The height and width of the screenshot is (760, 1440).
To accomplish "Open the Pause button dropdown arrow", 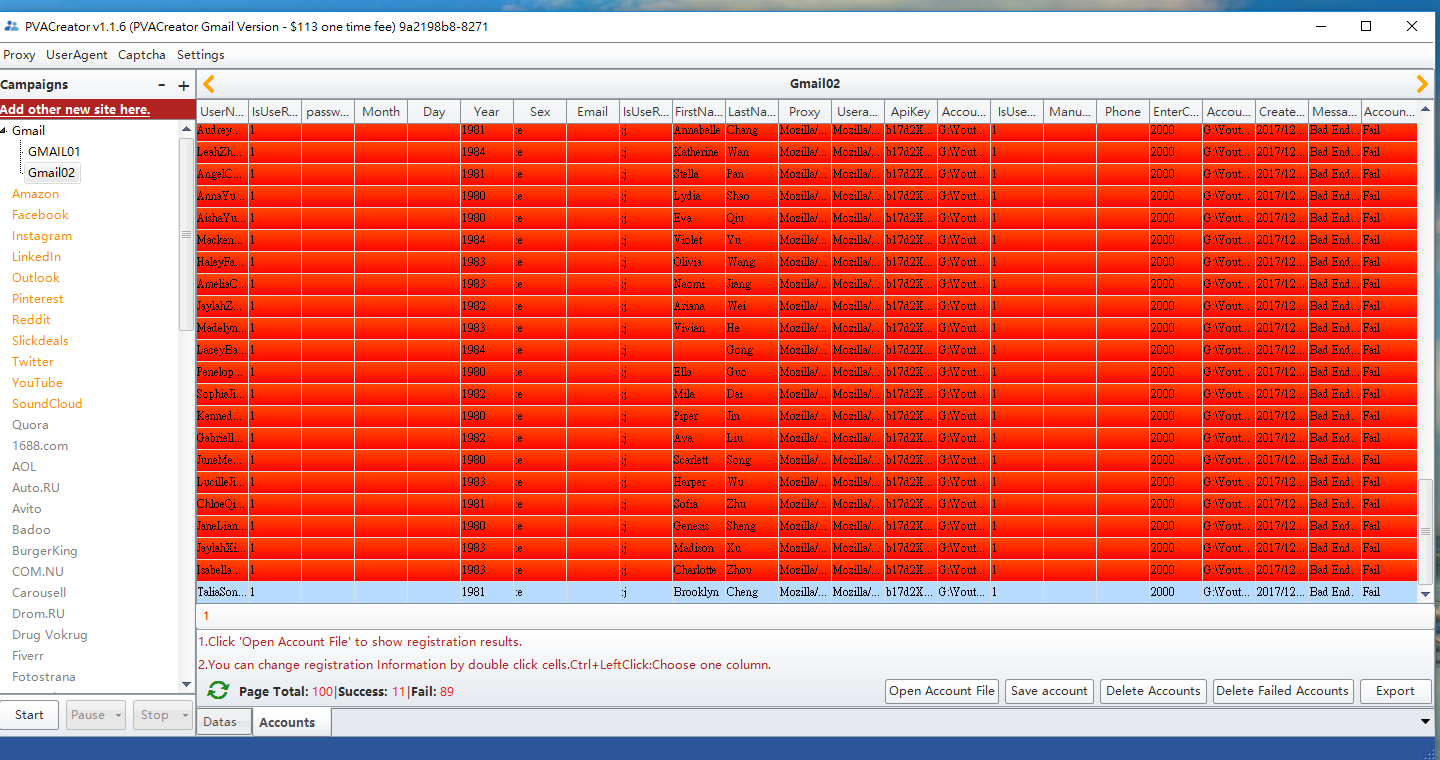I will click(119, 715).
